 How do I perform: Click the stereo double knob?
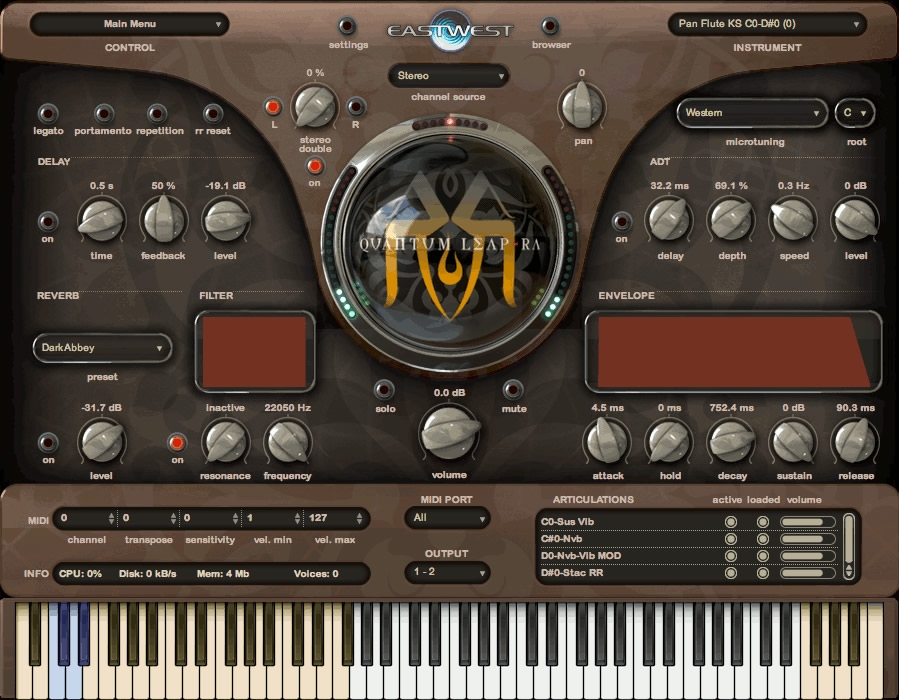[315, 107]
